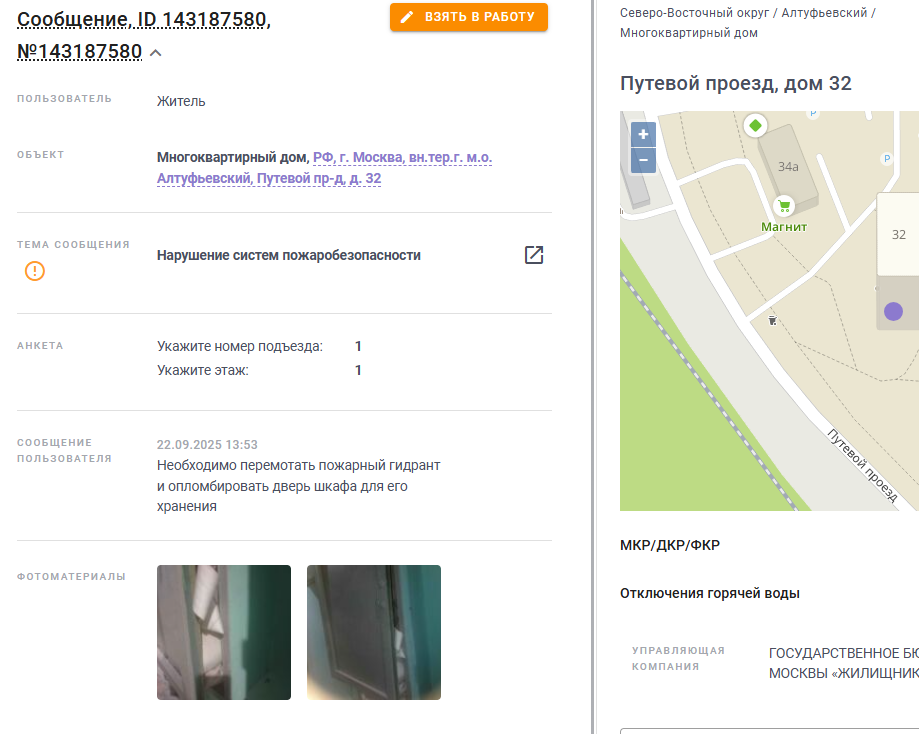Viewport: 919px width, 734px height.
Task: Expand the Отключения горячей воды section
Action: coord(710,593)
